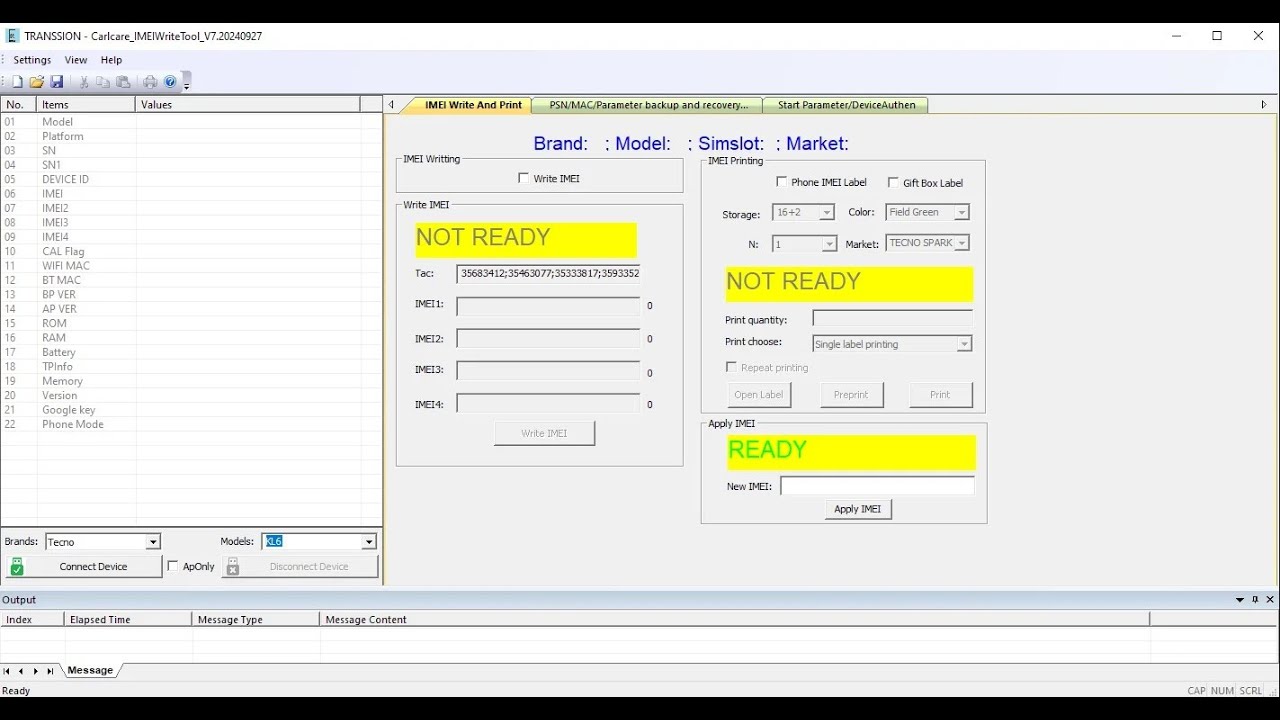Screen dimensions: 1280x720
Task: Jump to last message tab arrow
Action: click(50, 671)
